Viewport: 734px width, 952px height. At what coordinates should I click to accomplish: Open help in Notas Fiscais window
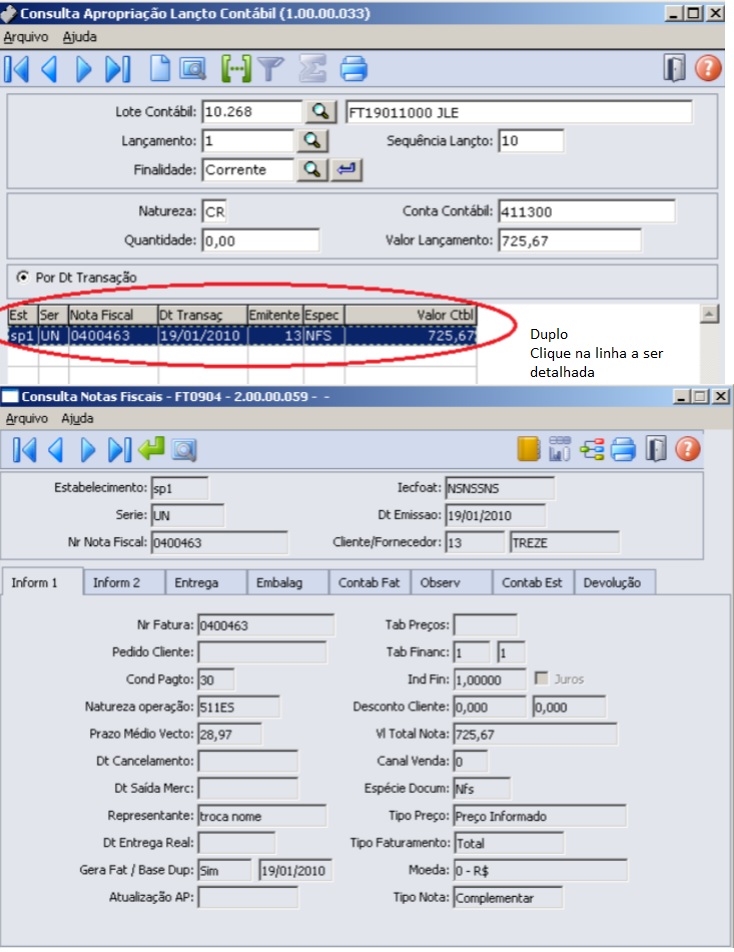coord(688,449)
